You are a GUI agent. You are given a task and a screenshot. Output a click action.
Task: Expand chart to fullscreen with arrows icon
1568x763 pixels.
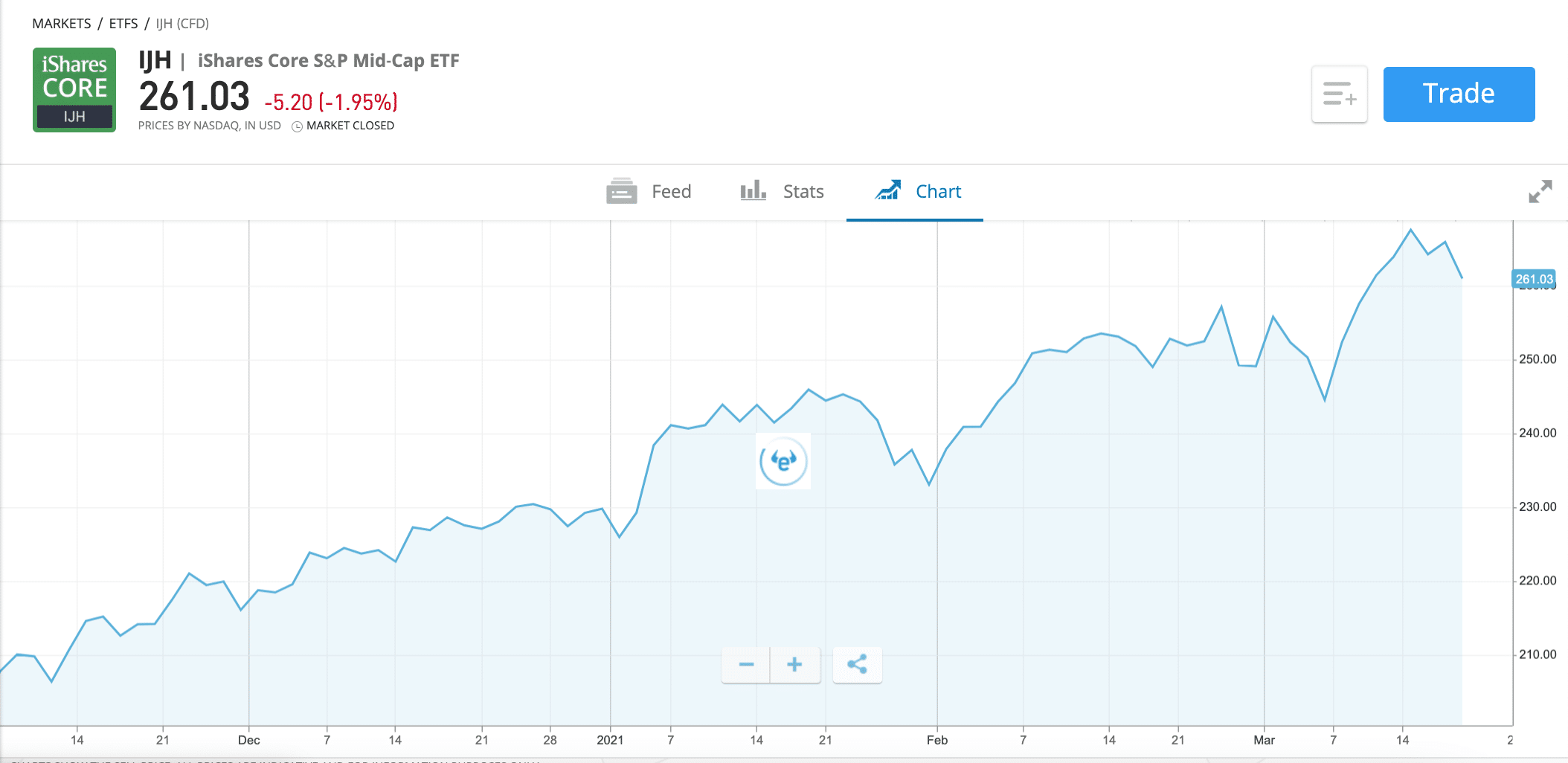1540,192
